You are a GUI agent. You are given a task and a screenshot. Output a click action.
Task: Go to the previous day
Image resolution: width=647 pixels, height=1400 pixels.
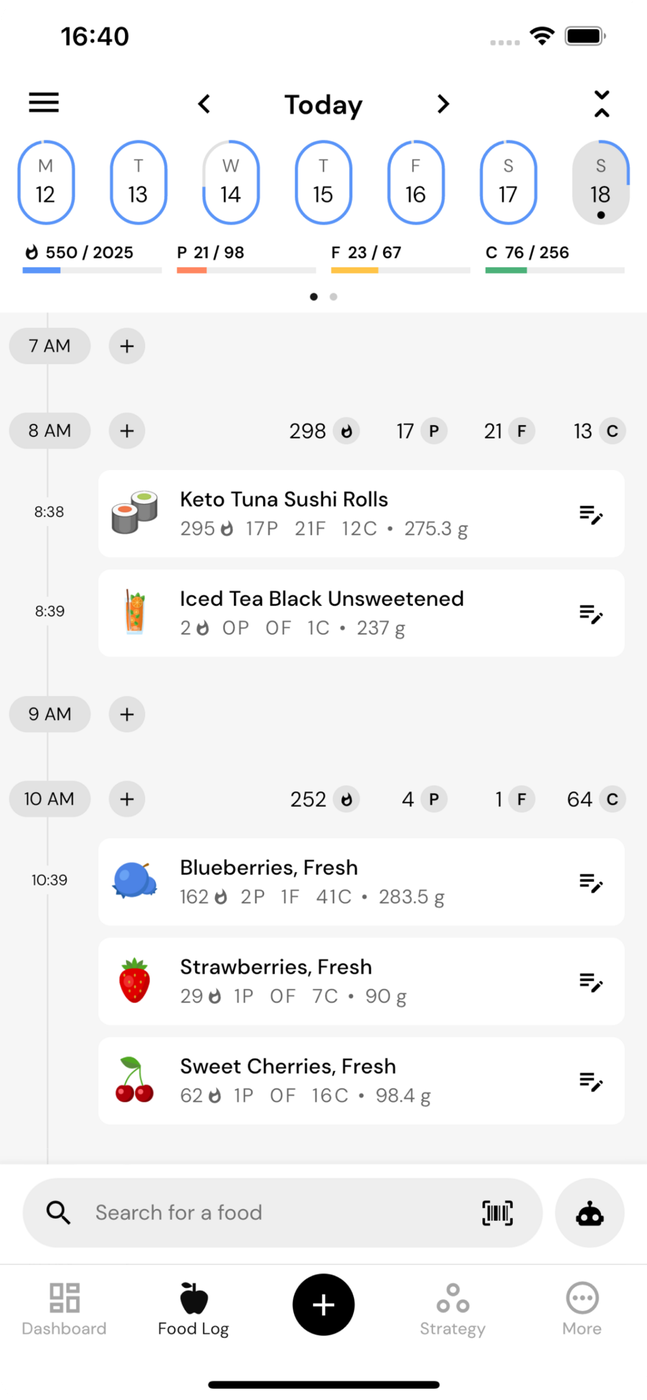click(204, 104)
